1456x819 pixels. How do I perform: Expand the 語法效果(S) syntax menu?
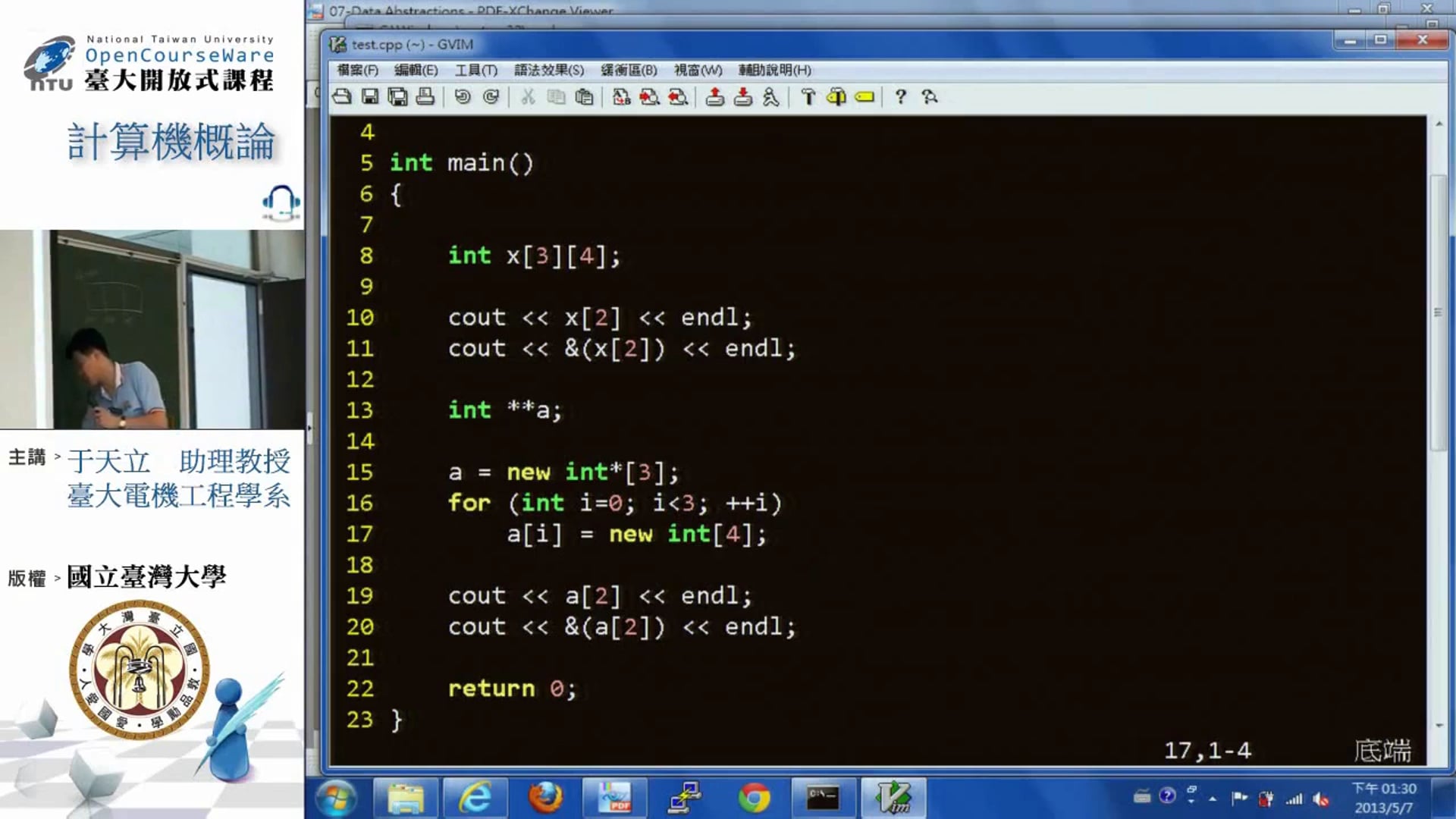click(549, 70)
